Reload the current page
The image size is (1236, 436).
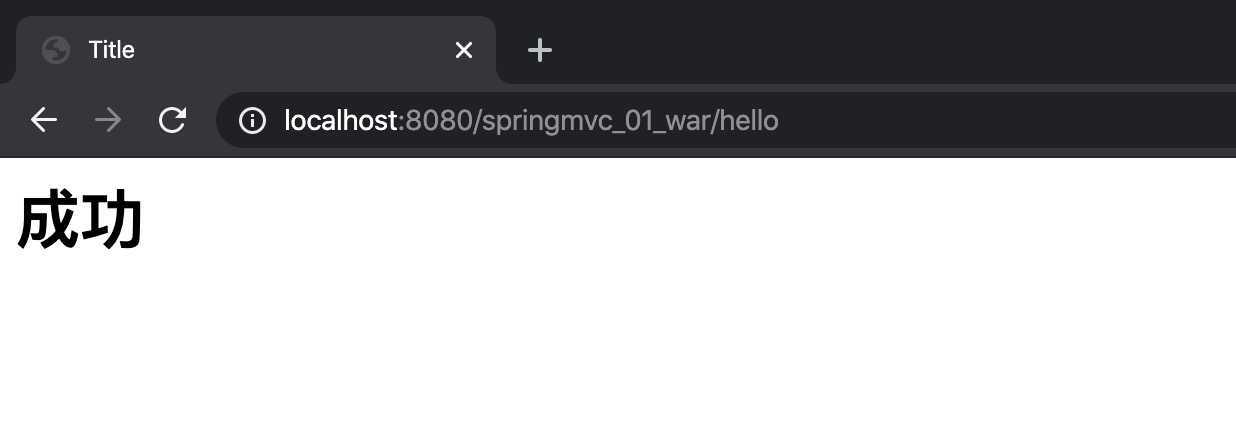[172, 121]
